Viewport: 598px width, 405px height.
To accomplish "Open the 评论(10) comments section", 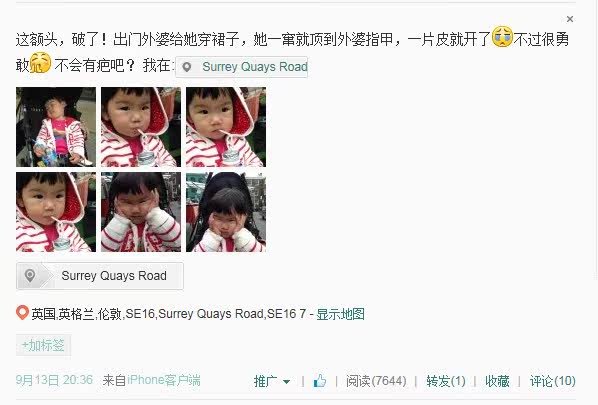I will 552,381.
